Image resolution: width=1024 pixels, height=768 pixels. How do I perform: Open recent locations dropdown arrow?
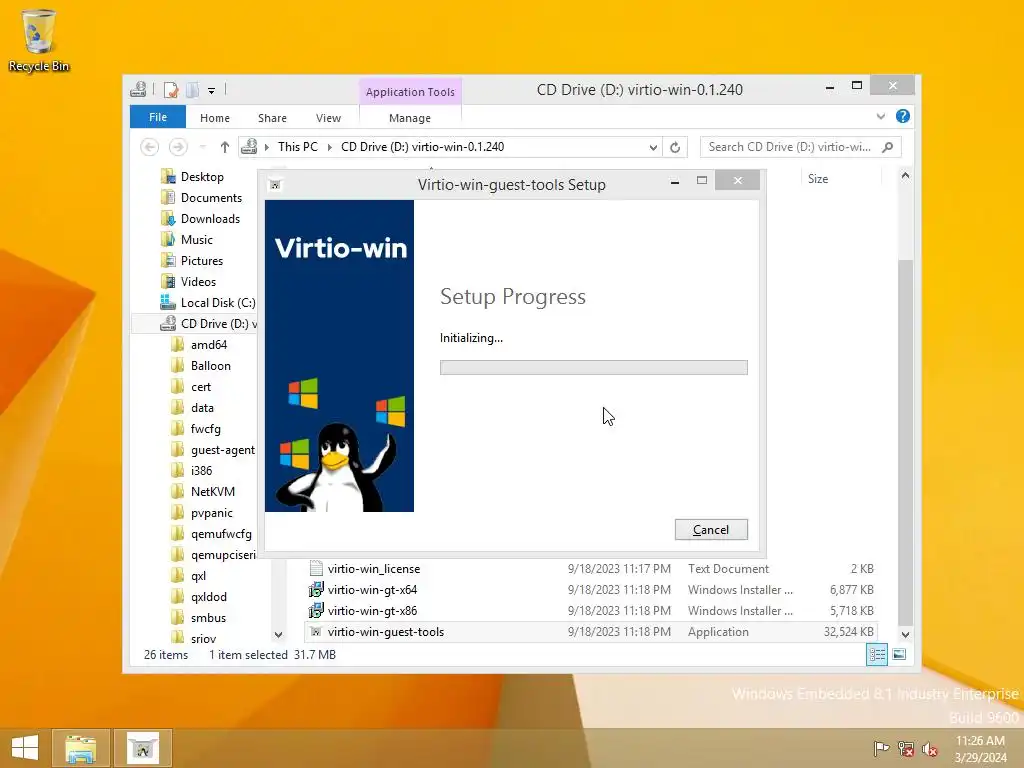click(202, 147)
